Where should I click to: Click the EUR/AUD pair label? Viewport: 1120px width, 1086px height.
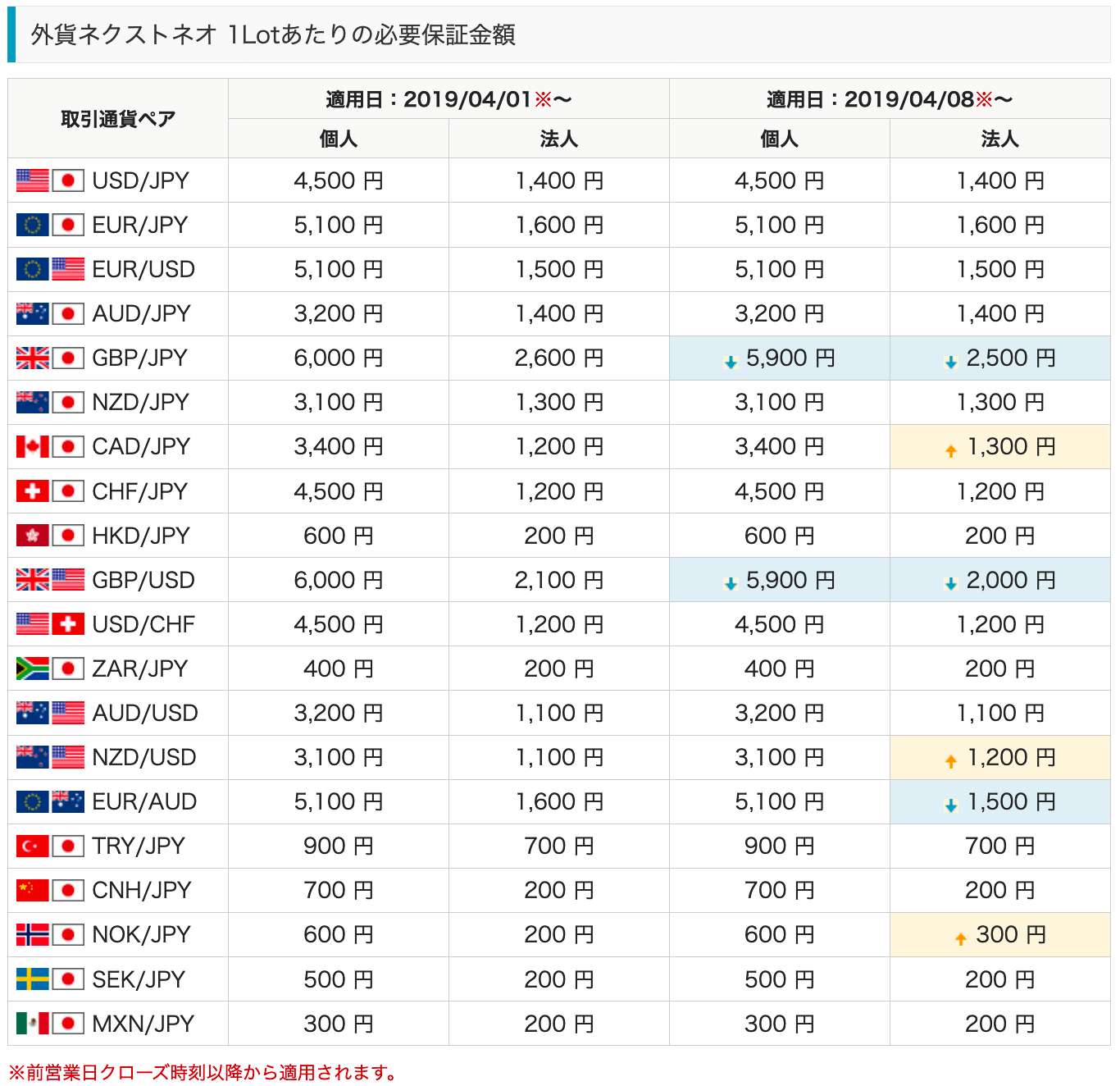click(144, 801)
